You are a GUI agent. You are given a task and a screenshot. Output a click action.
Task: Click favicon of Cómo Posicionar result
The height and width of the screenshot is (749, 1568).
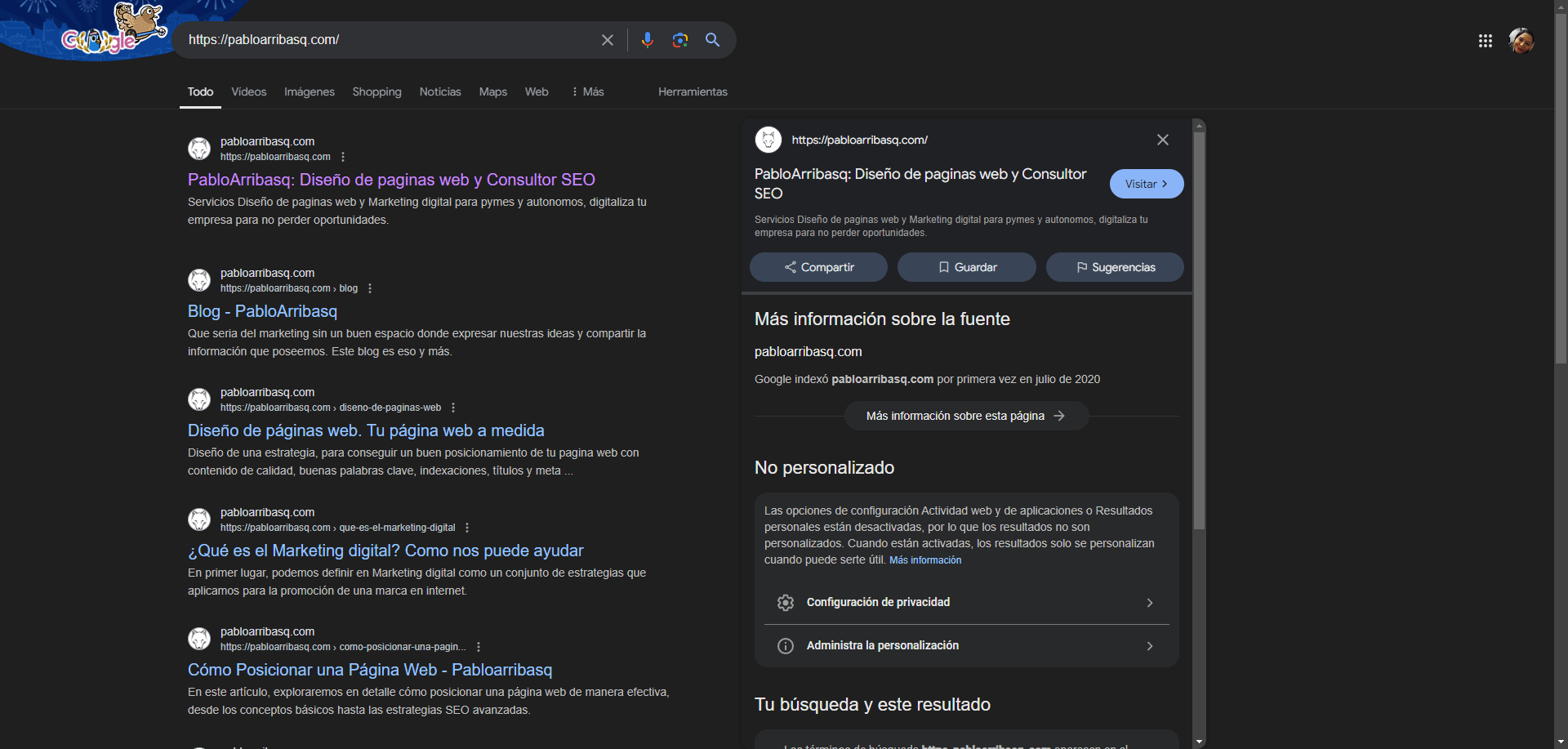click(x=199, y=639)
